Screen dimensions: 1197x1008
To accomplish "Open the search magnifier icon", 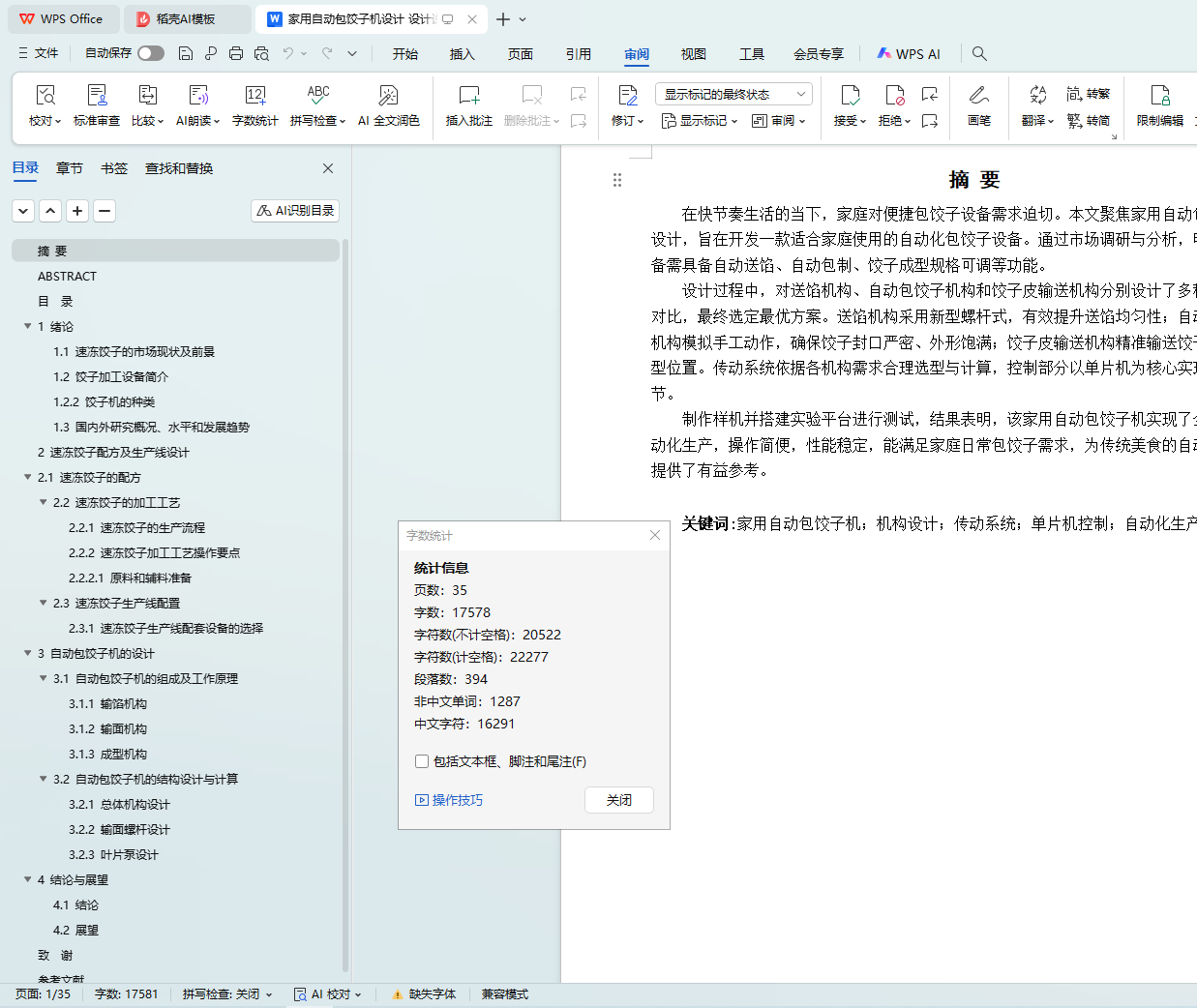I will [x=979, y=53].
